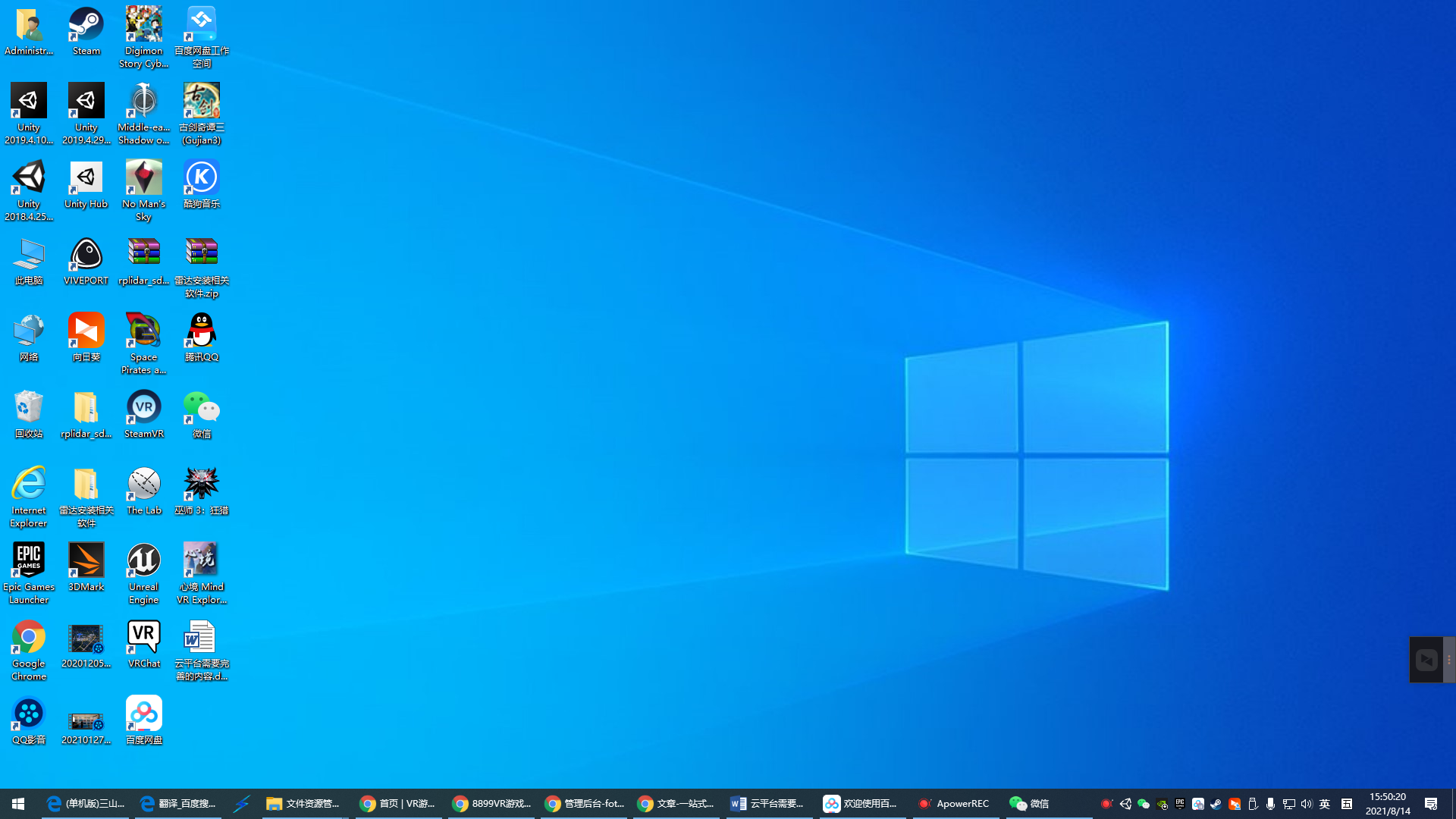This screenshot has width=1456, height=819.
Task: Select 巫师3：狂猎 Witcher icon
Action: click(x=201, y=491)
